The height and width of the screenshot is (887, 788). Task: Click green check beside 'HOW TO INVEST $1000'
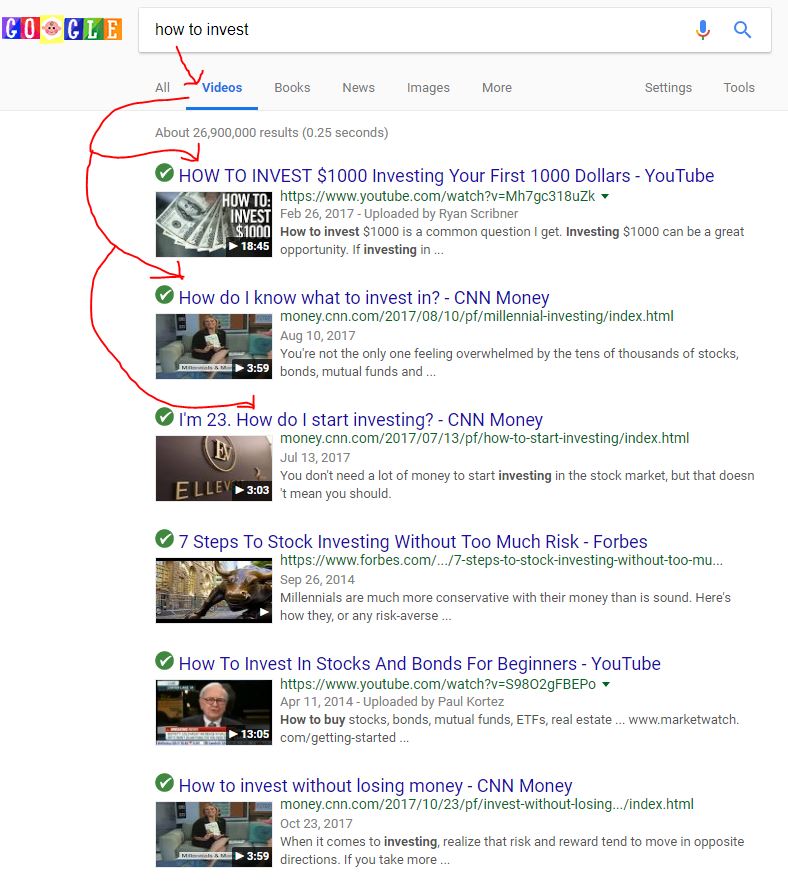tap(165, 173)
